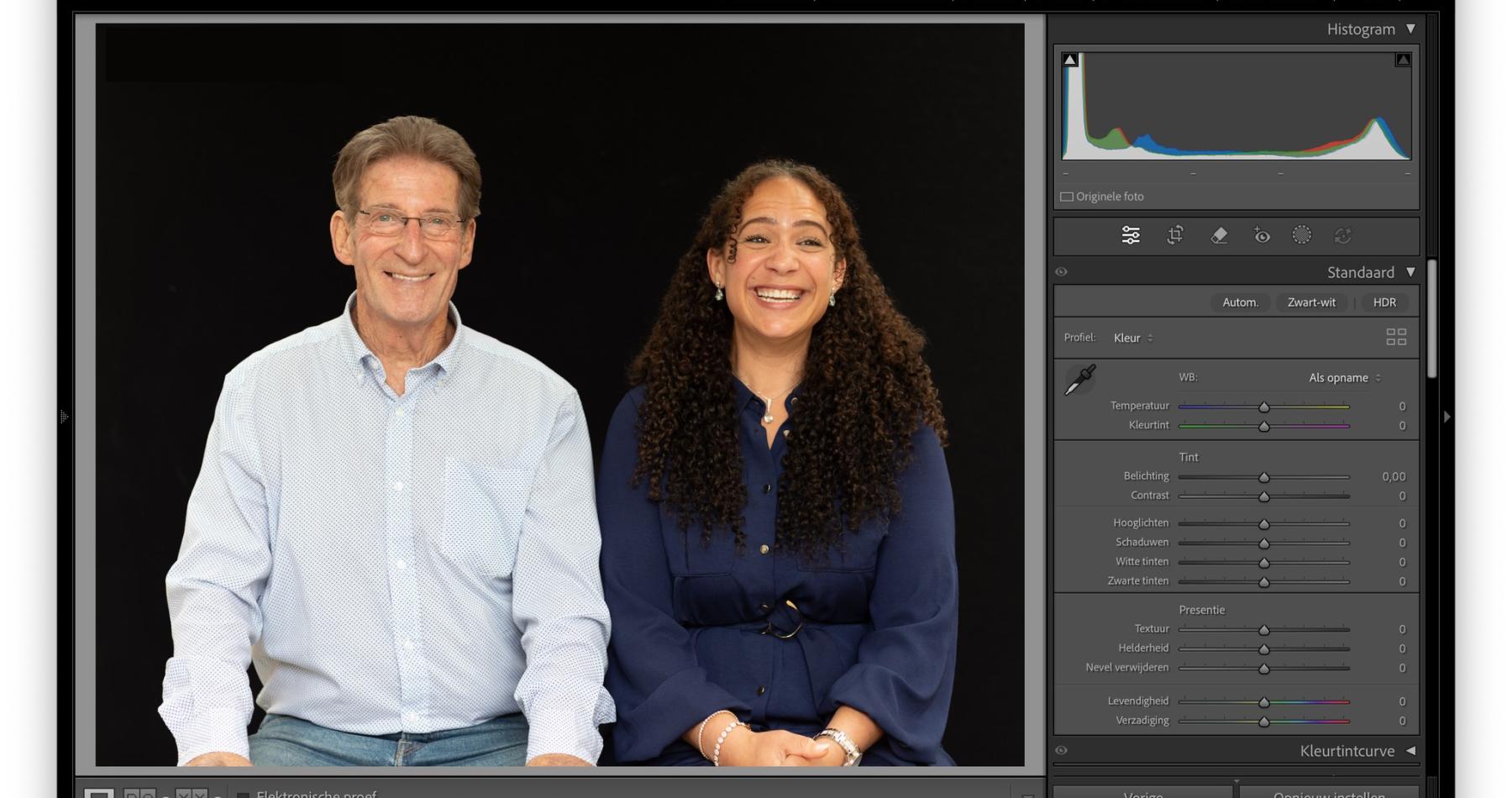Toggle the Kleurtintcurve panel eye icon
This screenshot has width=1512, height=798.
click(x=1061, y=750)
